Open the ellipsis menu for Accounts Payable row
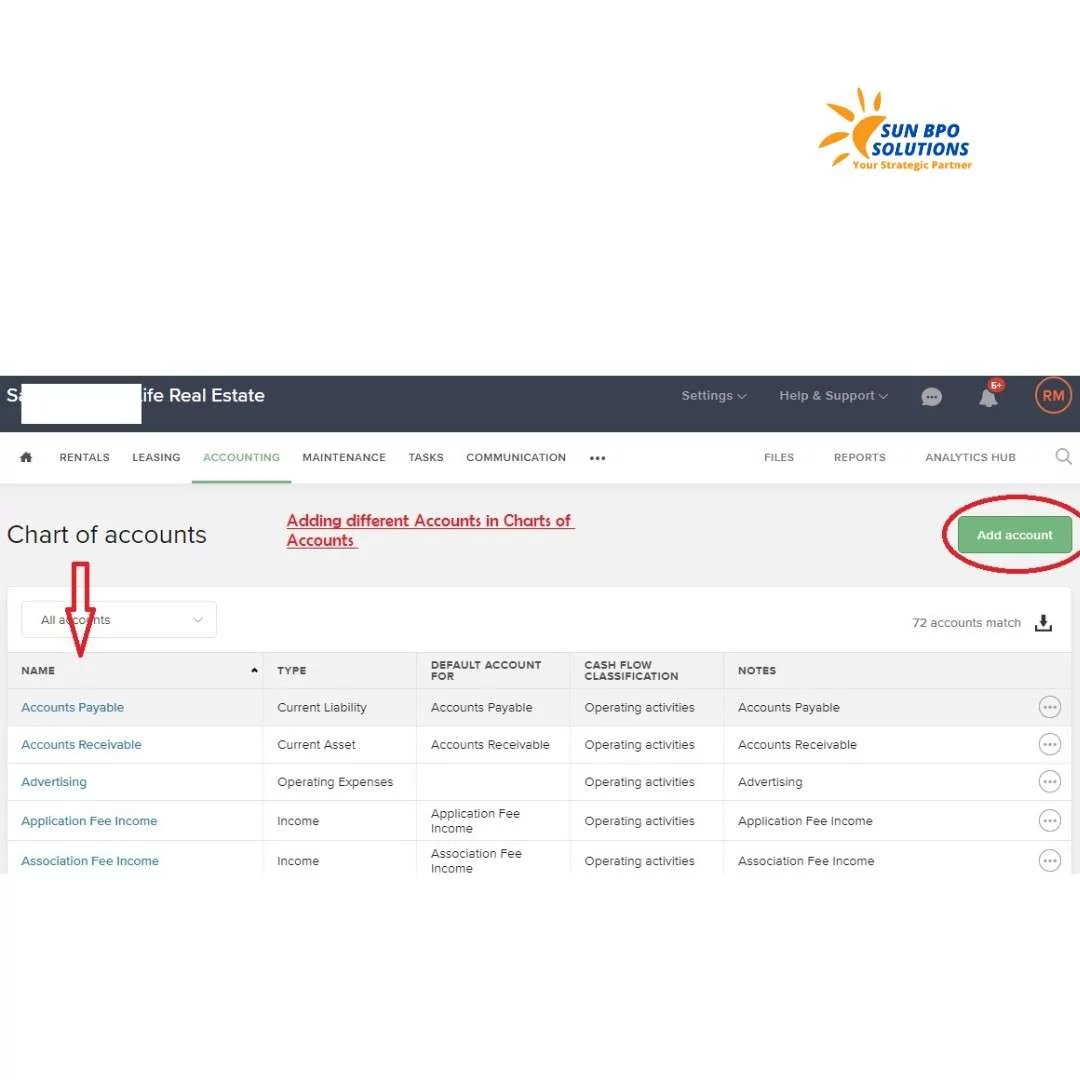 tap(1050, 707)
